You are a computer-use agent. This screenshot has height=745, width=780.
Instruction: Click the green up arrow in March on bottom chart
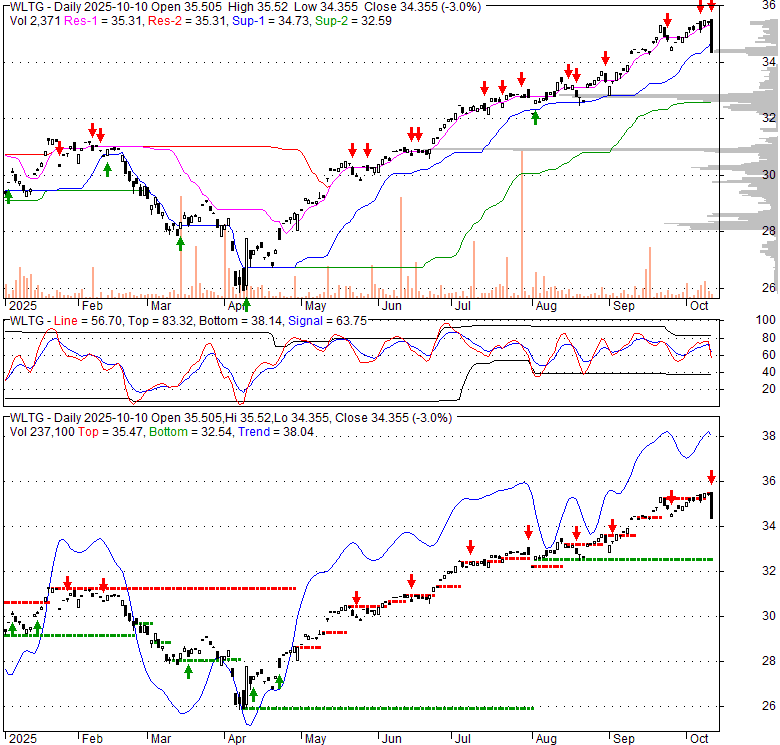(188, 671)
